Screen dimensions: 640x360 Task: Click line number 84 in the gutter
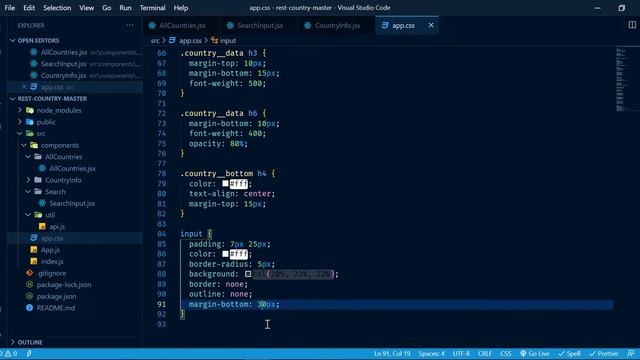(162, 234)
